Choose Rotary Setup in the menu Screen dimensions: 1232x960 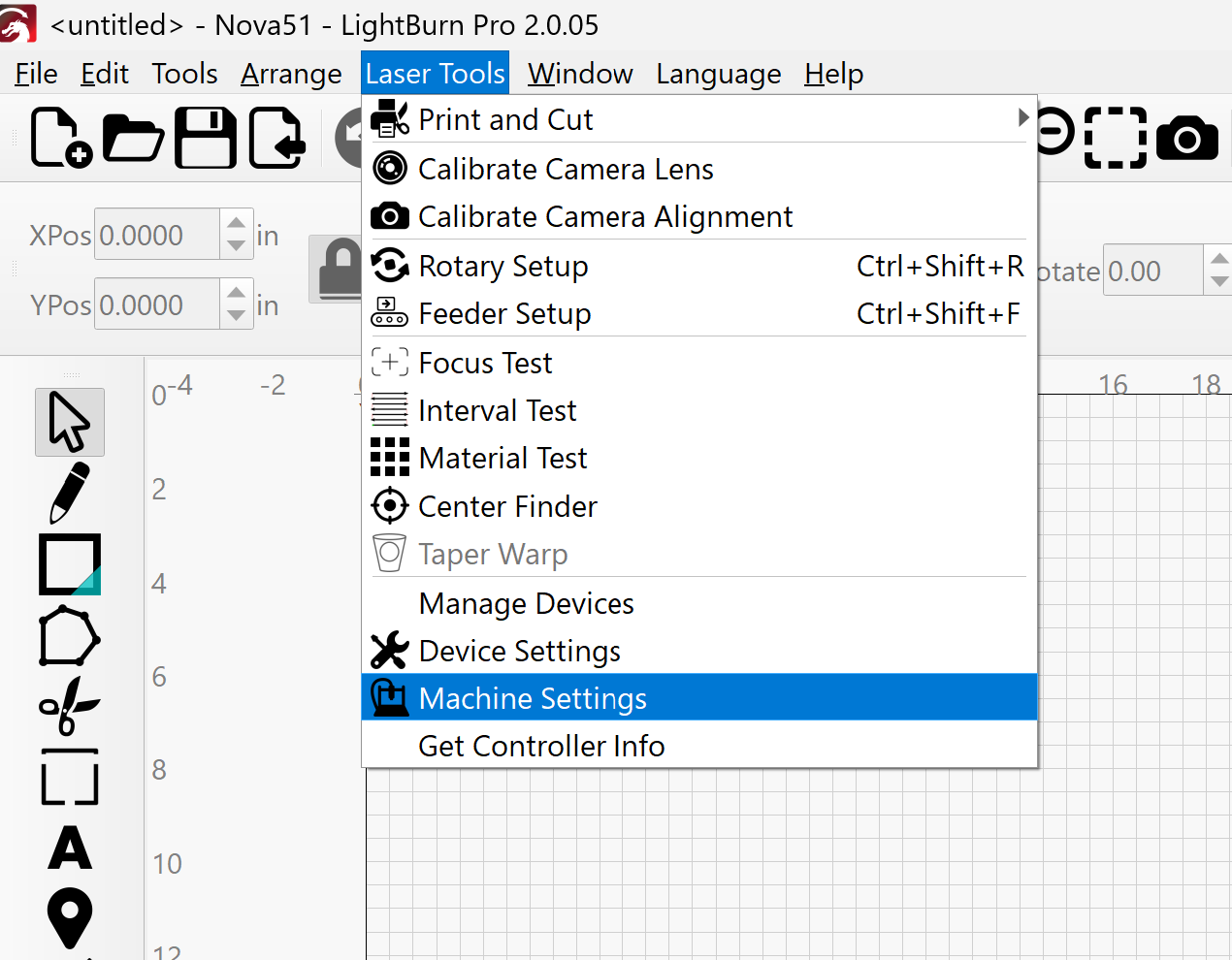tap(503, 266)
